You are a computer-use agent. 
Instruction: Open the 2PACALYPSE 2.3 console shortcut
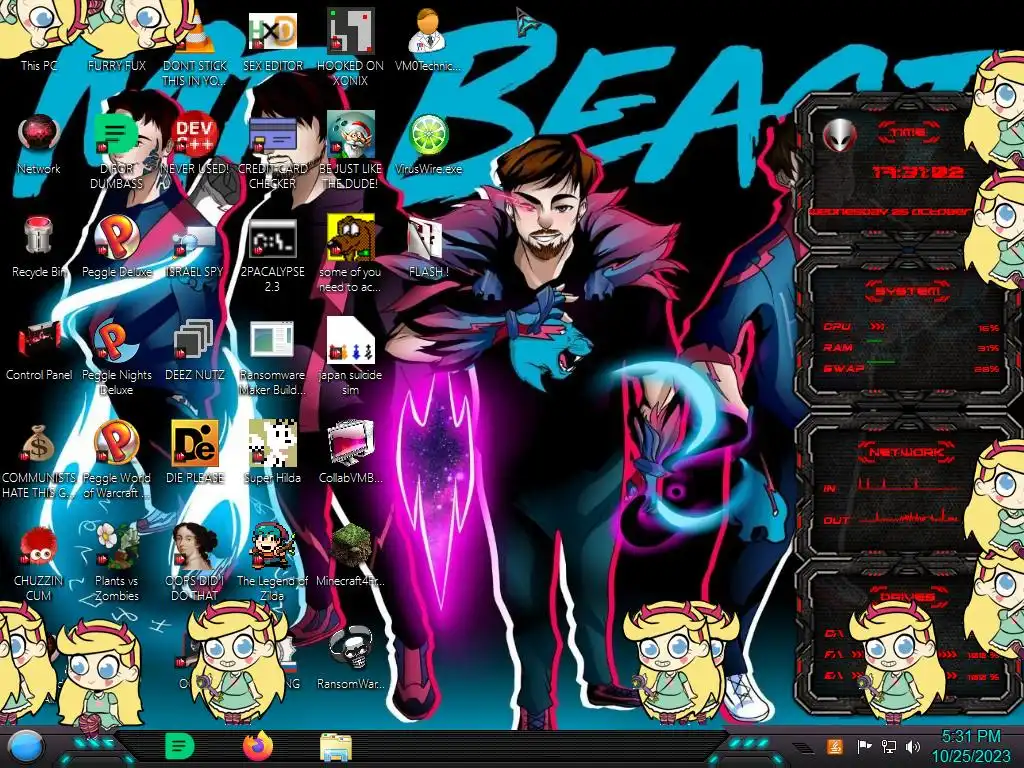272,255
